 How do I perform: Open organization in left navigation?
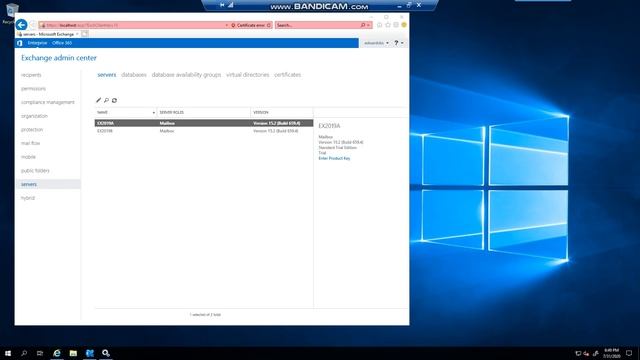coord(34,116)
